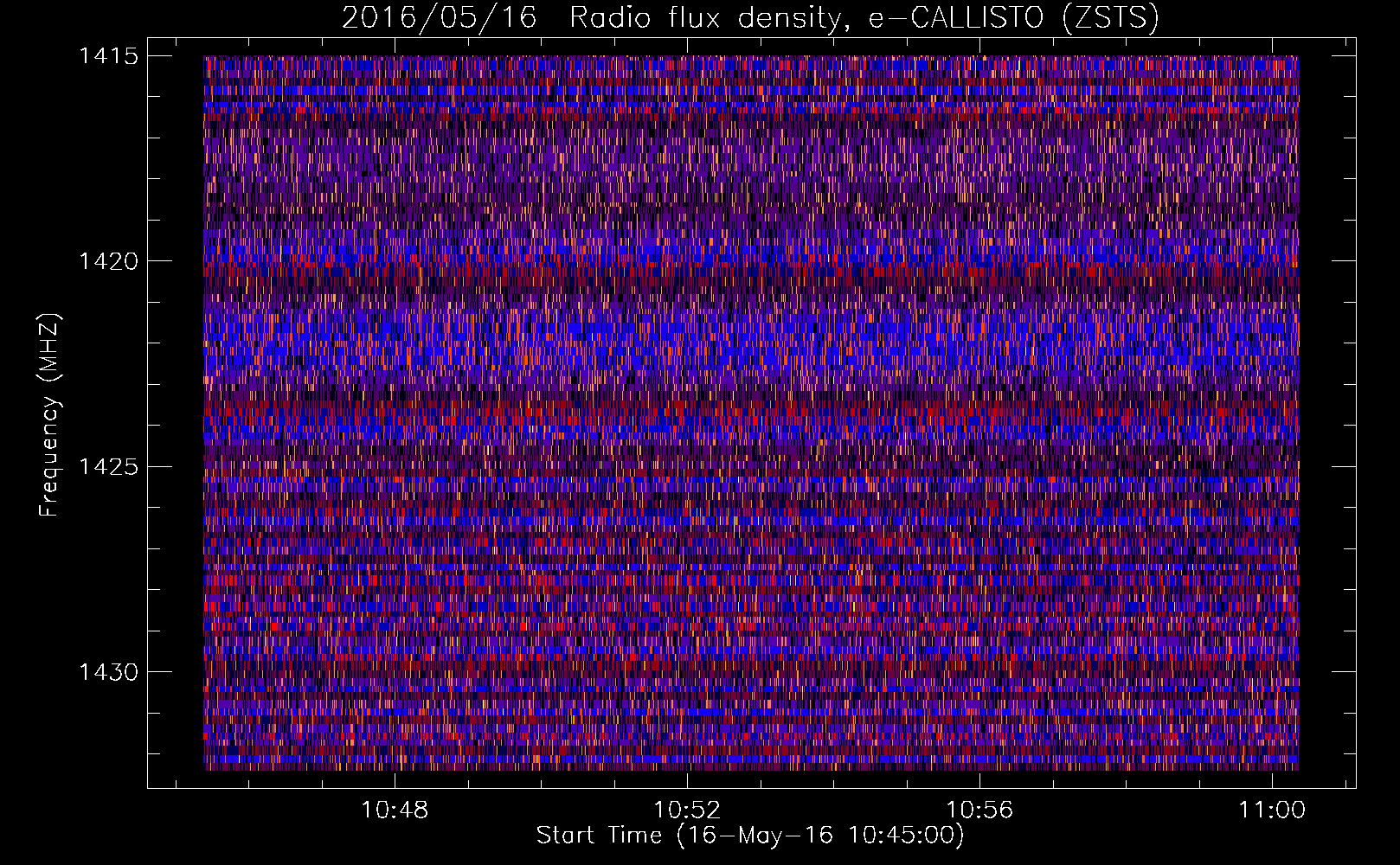Click the 1425 frequency tick label
Screen dimensions: 1400x865
click(108, 467)
